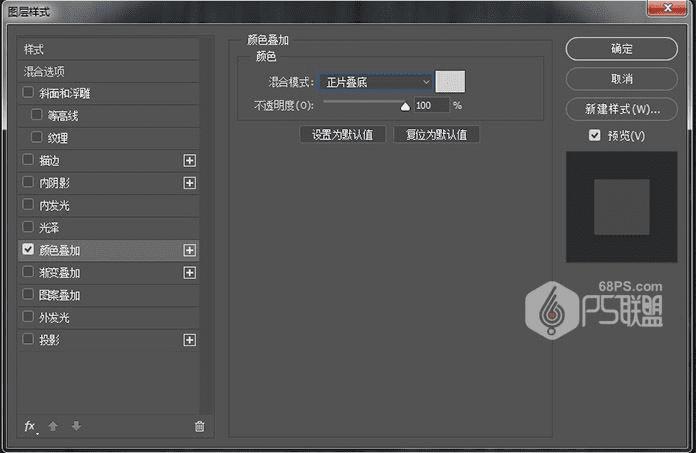Click the 复位为默认值 button
Image resolution: width=696 pixels, height=453 pixels.
436,134
